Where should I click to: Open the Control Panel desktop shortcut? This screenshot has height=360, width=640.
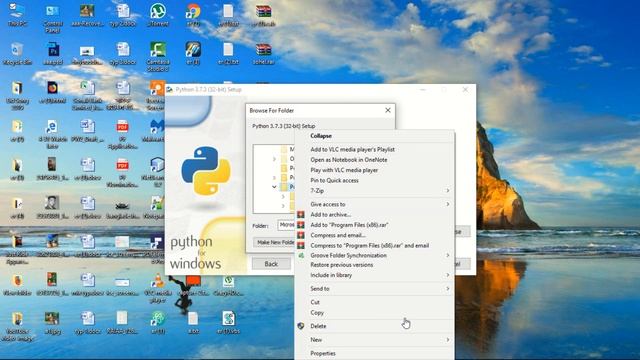pyautogui.click(x=52, y=18)
